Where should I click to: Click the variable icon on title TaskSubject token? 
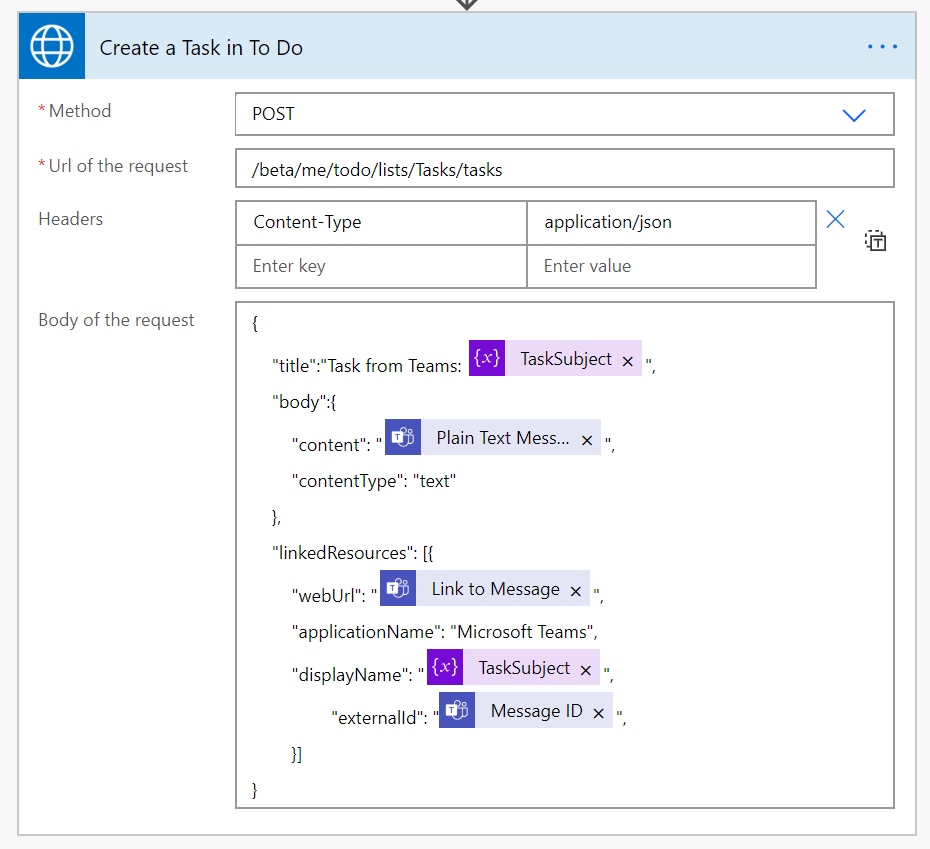point(487,359)
